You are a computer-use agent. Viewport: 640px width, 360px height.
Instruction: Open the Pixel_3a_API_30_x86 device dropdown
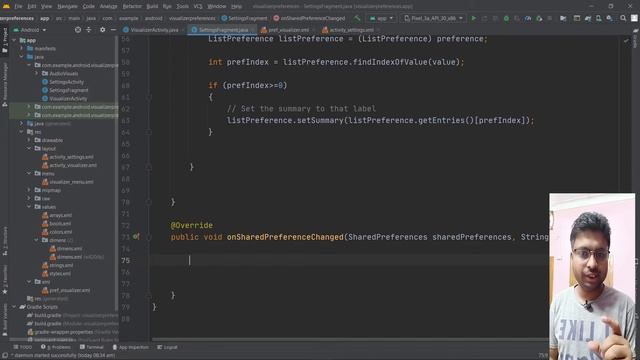[x=433, y=18]
